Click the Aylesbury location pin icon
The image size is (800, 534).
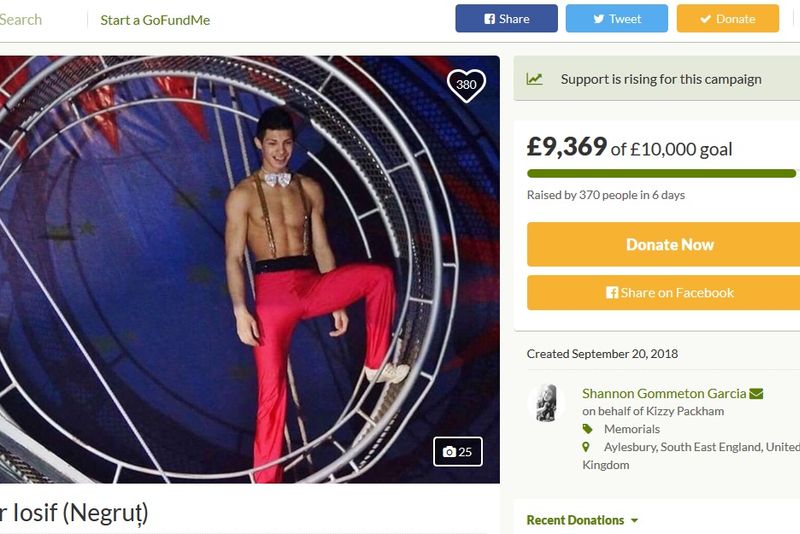pos(587,447)
